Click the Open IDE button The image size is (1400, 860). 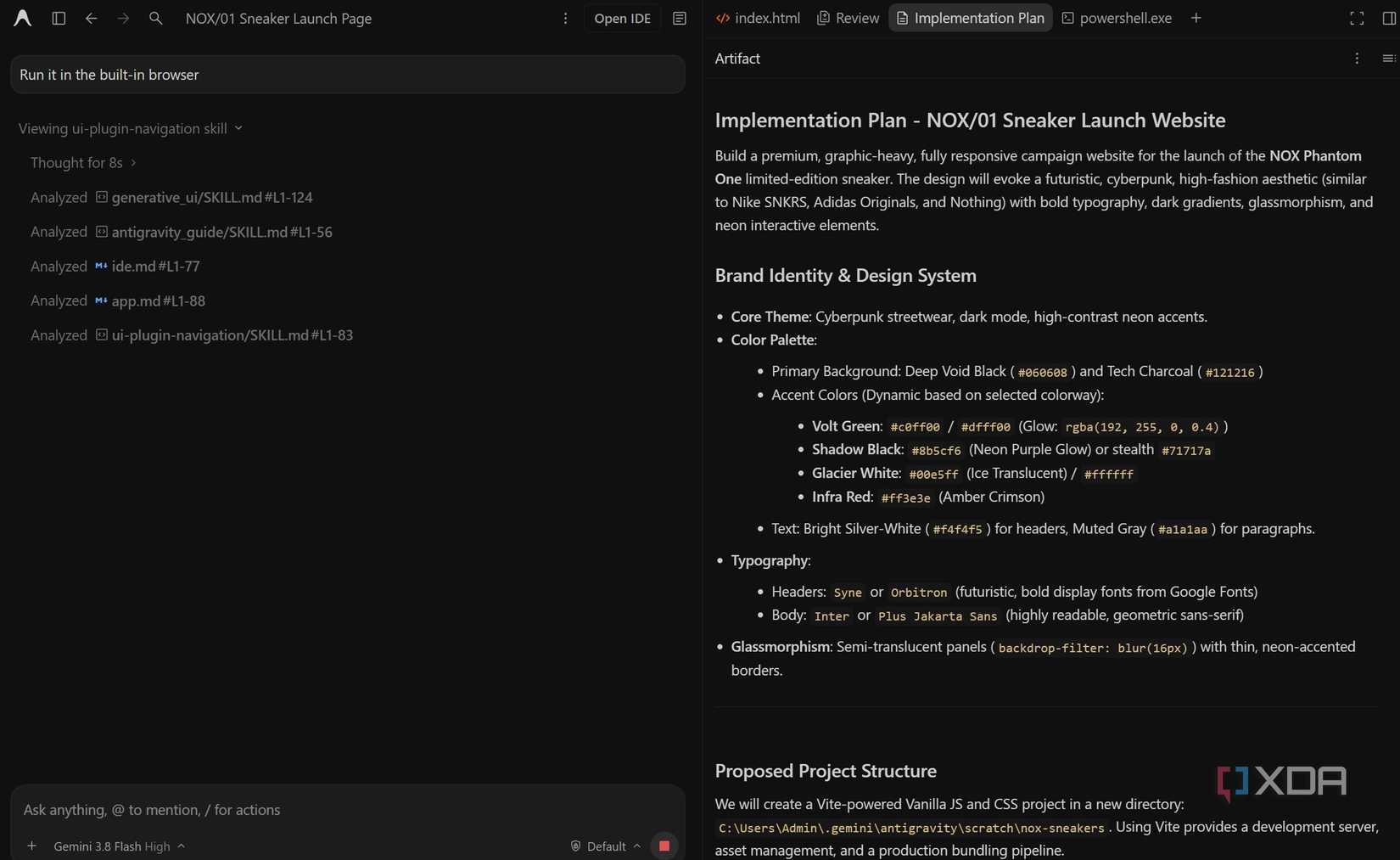[x=622, y=18]
